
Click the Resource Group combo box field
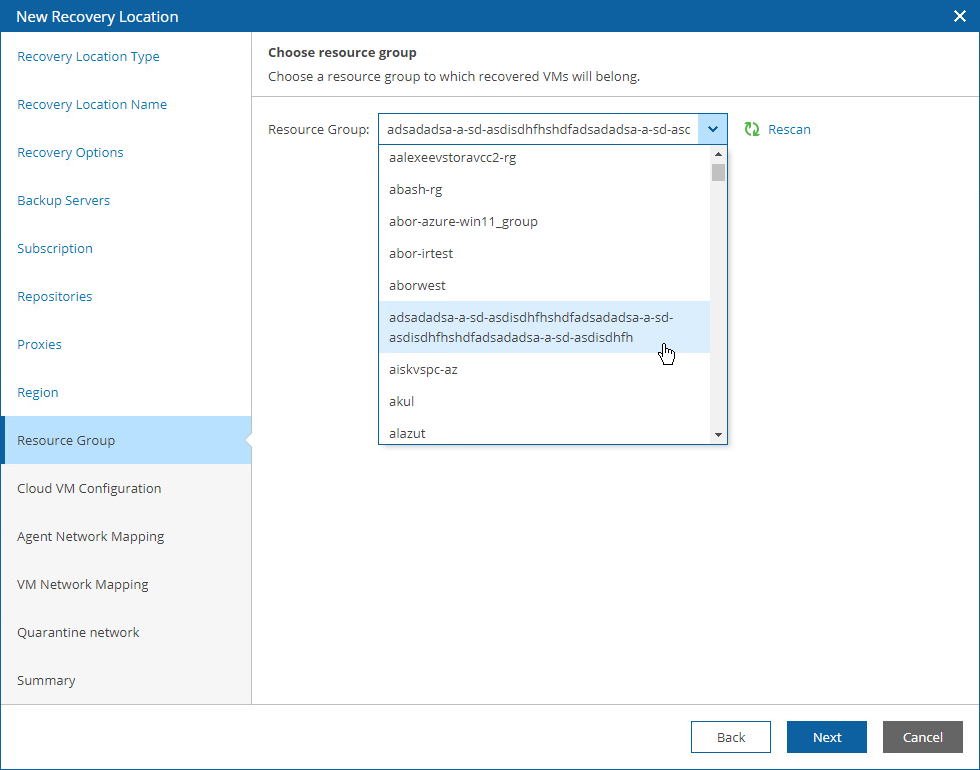point(538,130)
